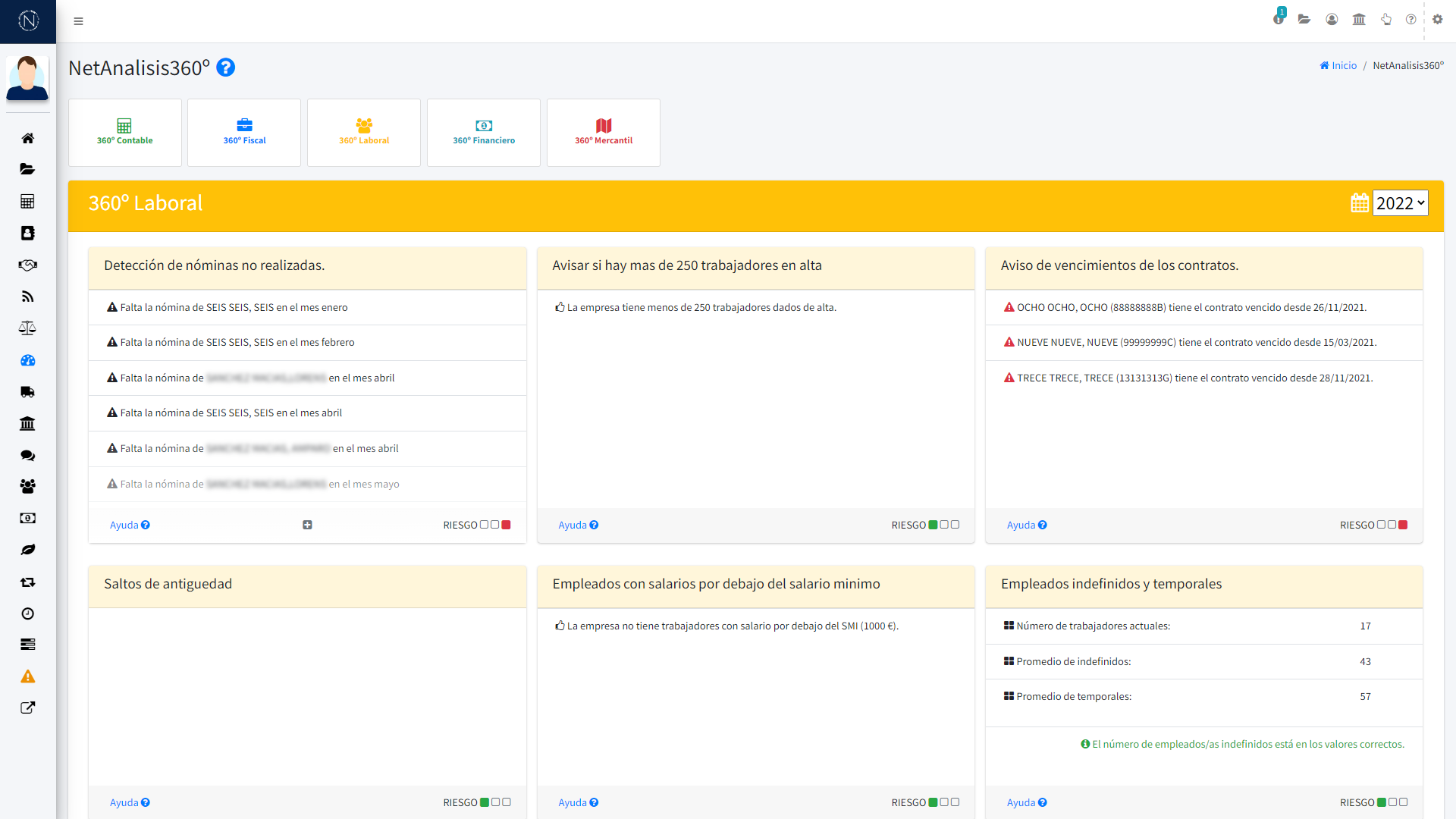
Task: Click the settings gear in top bar
Action: [1437, 19]
